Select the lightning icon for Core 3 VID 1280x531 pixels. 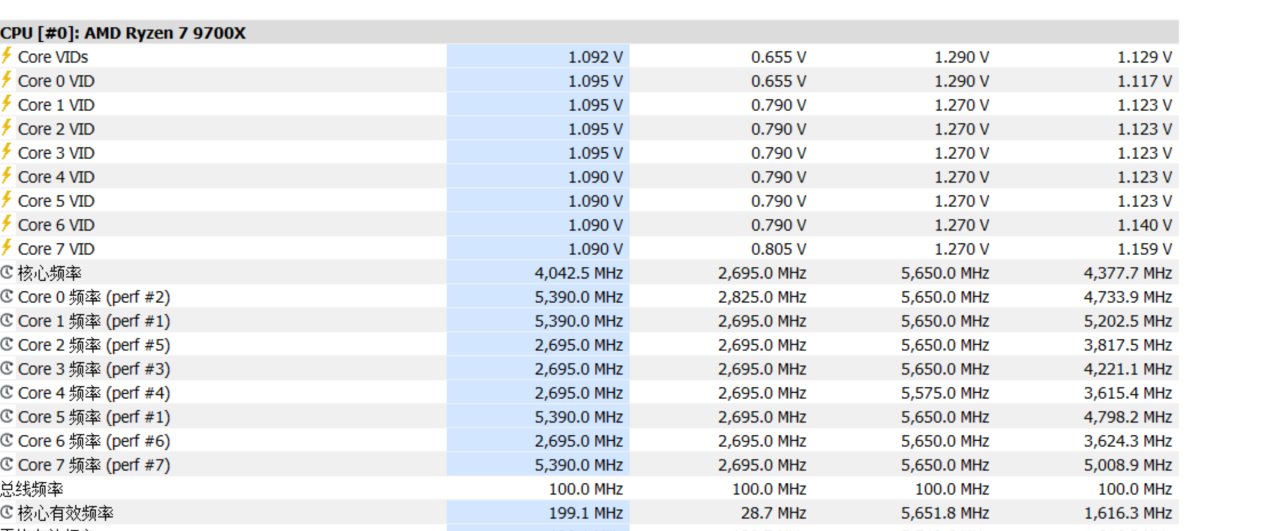click(x=7, y=153)
